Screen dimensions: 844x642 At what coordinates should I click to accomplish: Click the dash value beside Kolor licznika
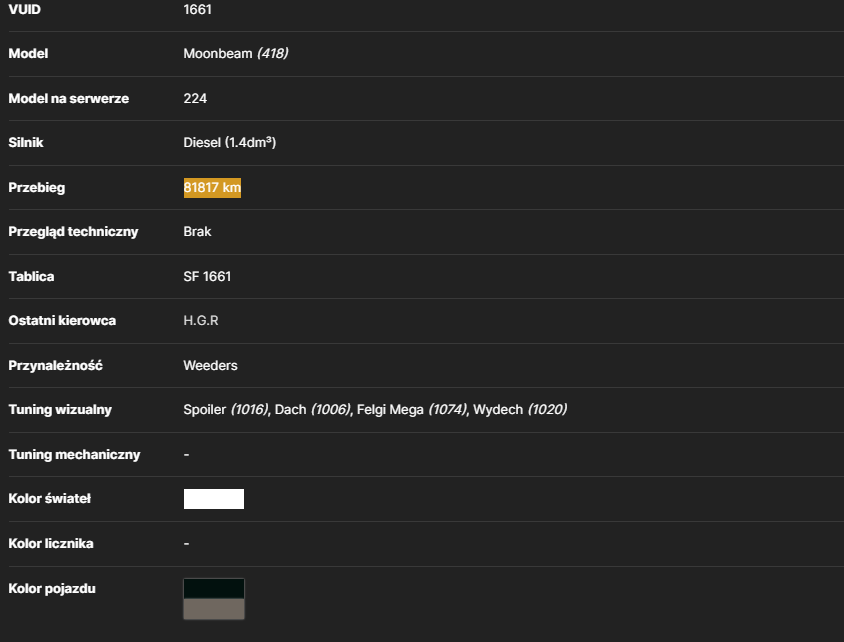pos(186,544)
